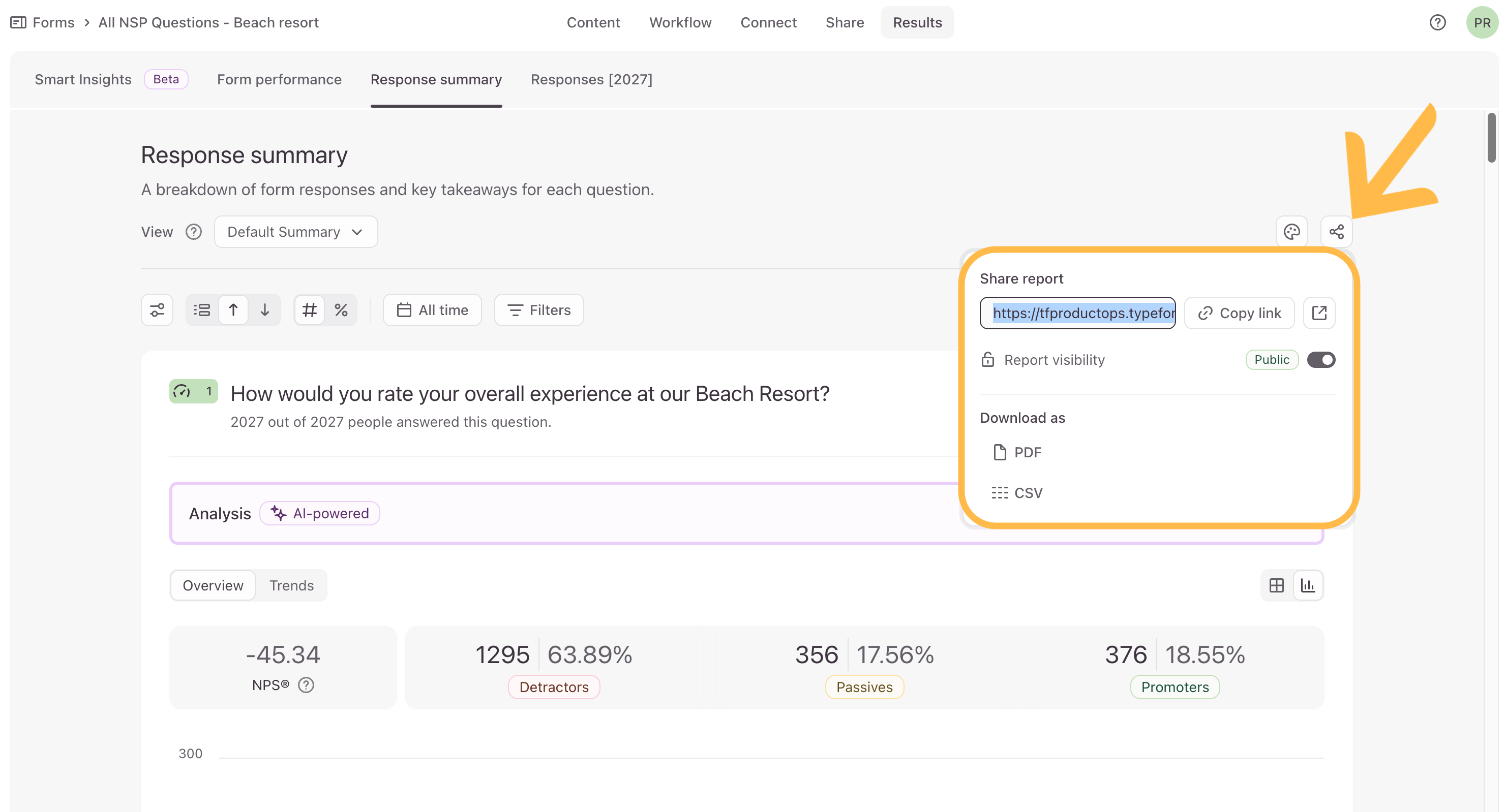Click the Promoters label
The width and height of the screenshot is (1505, 812).
[1175, 687]
